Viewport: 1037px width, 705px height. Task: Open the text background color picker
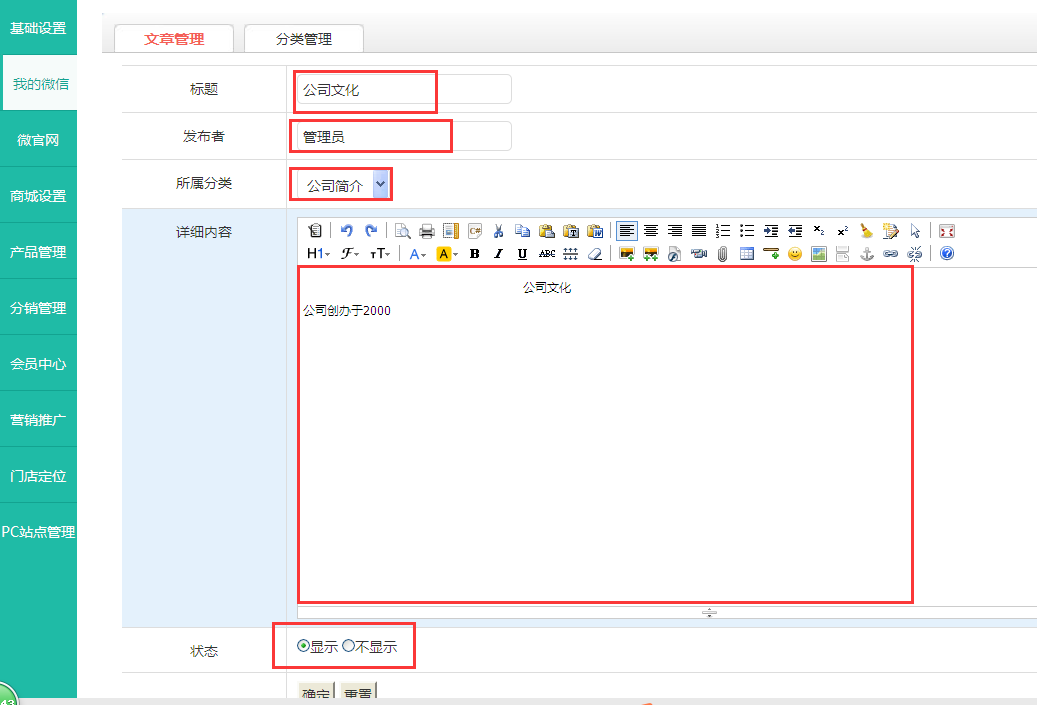pos(447,254)
